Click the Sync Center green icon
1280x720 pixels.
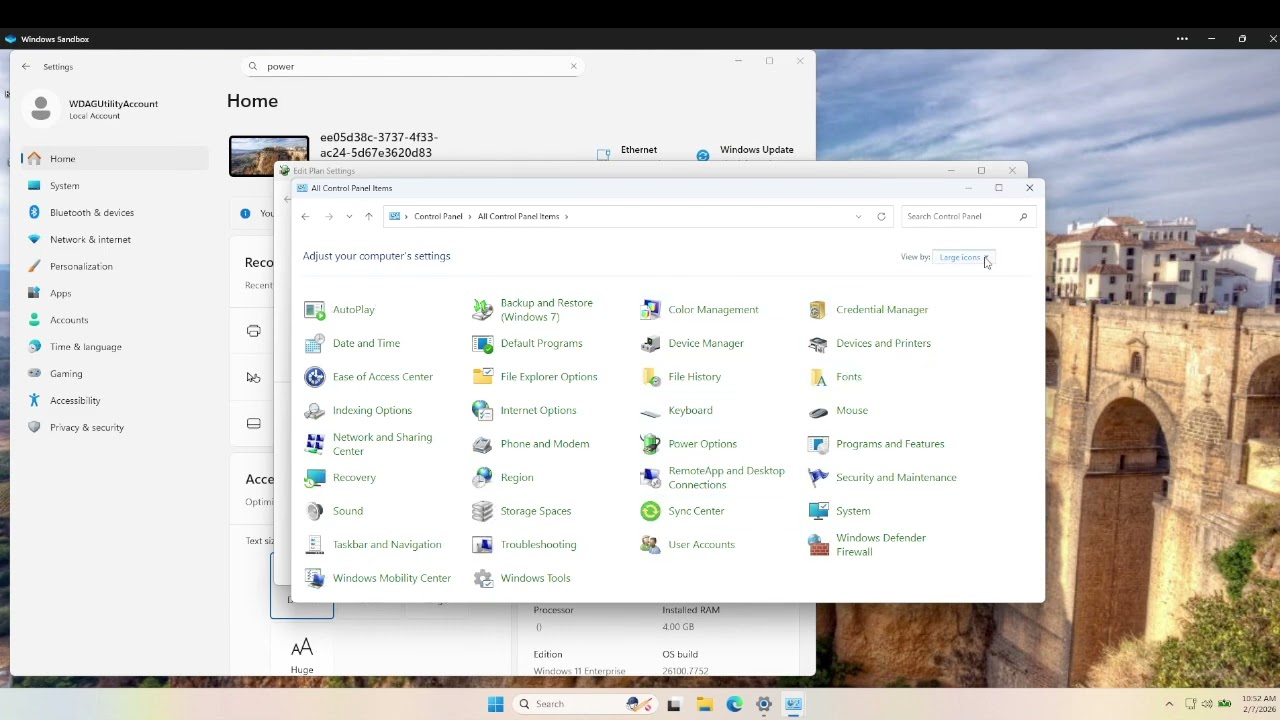click(x=651, y=511)
